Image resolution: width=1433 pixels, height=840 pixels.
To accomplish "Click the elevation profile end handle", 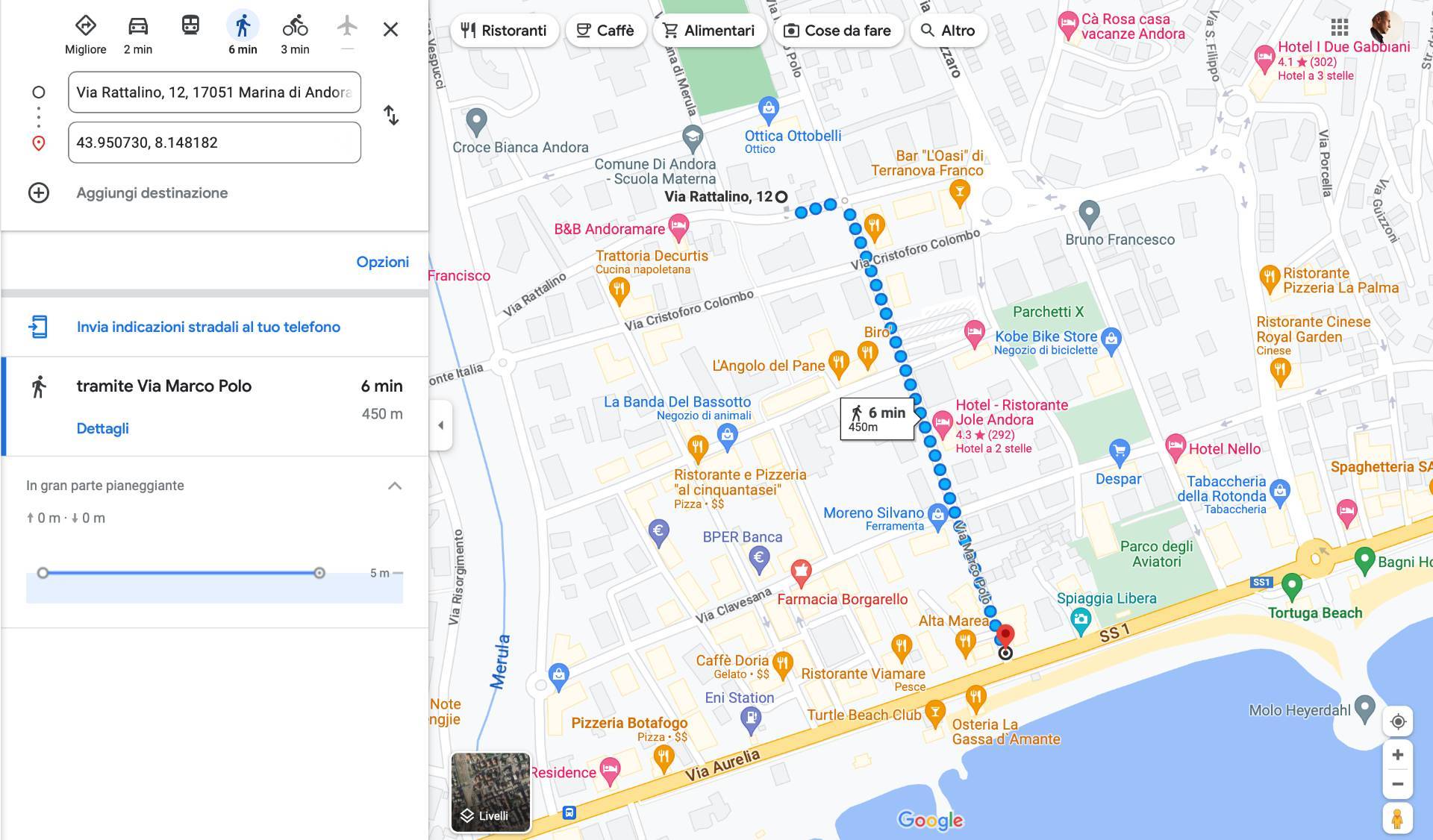I will 319,573.
